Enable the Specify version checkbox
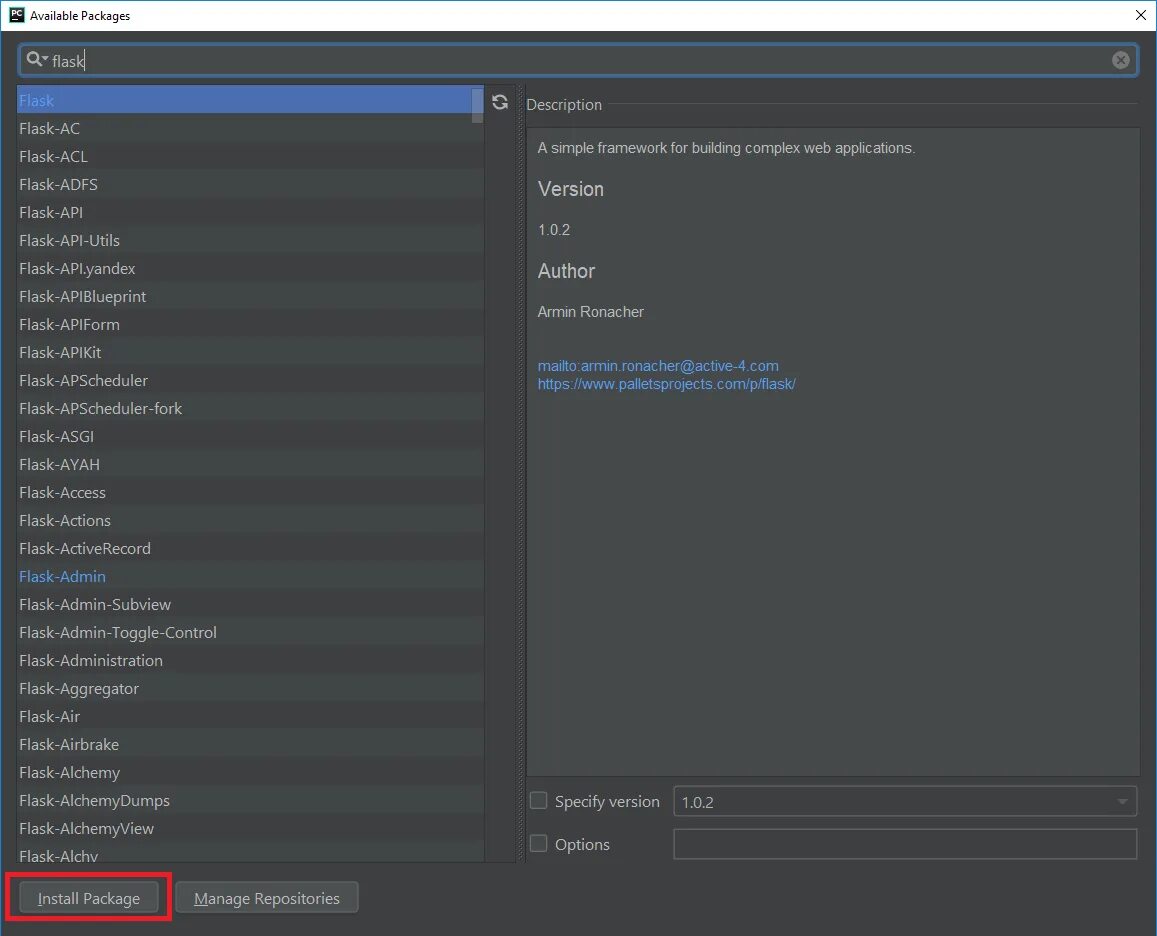 539,800
